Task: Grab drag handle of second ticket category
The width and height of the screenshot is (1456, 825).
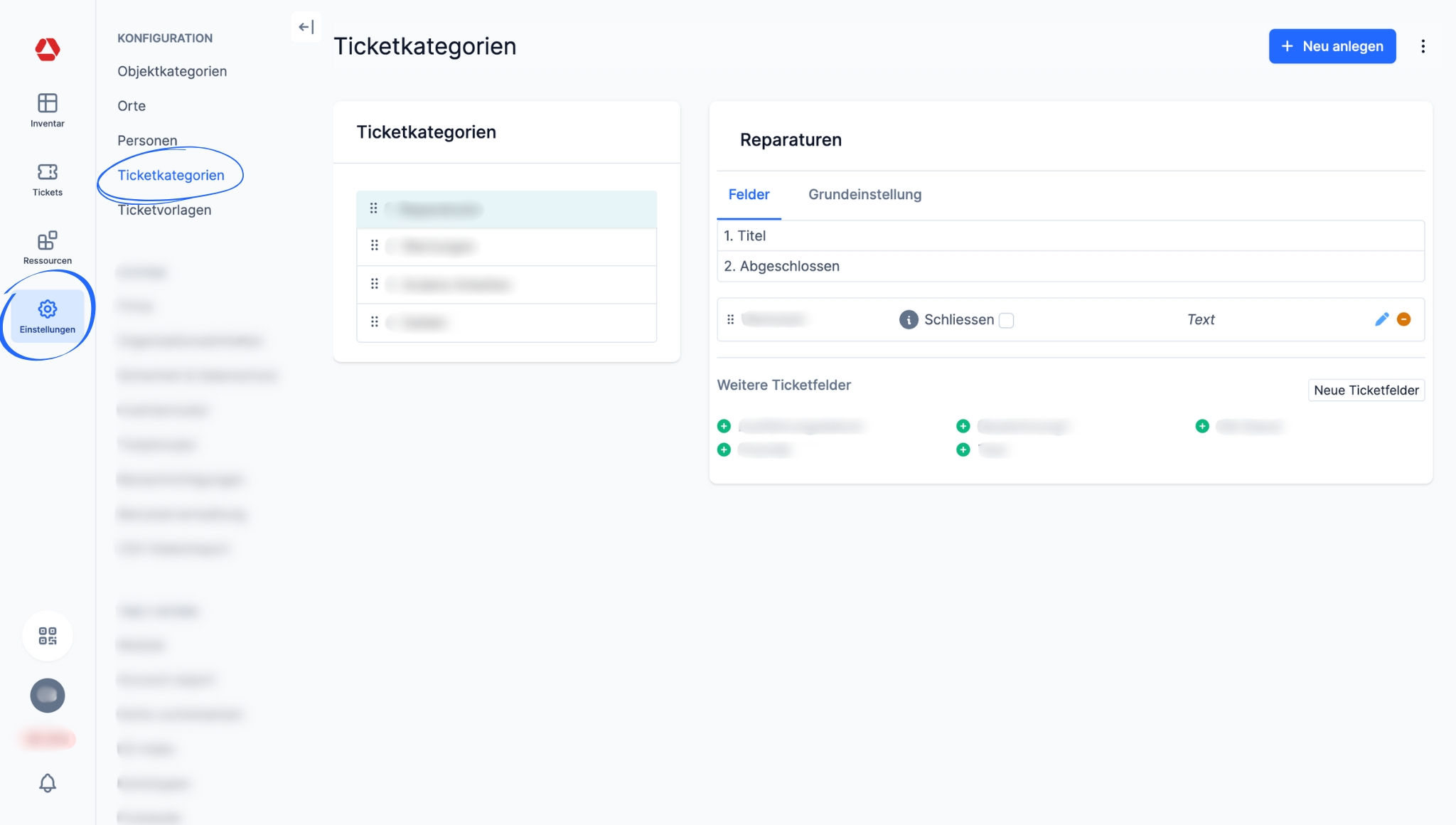Action: (374, 246)
